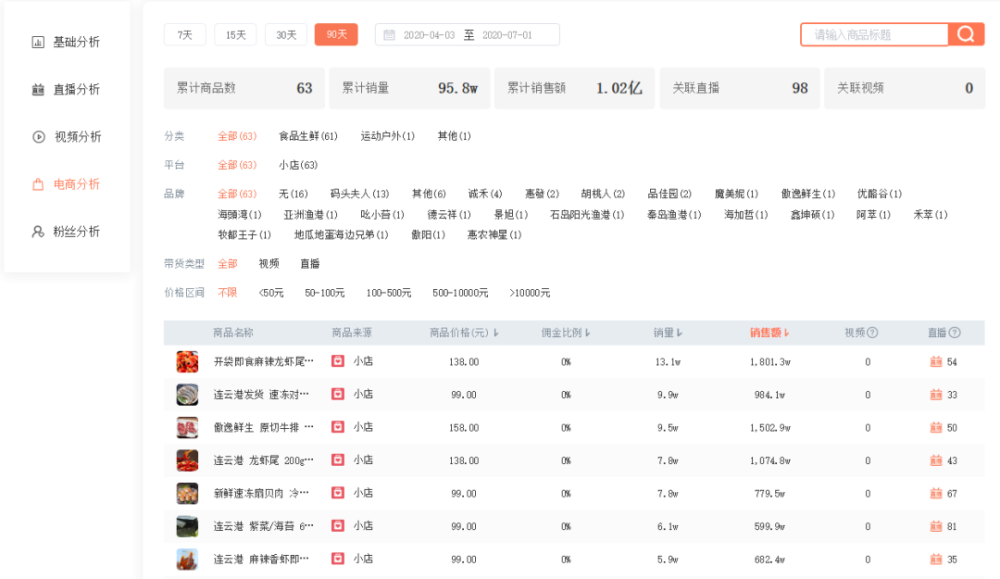Filter category by 其他(1)
The width and height of the screenshot is (1000, 579).
(x=454, y=136)
